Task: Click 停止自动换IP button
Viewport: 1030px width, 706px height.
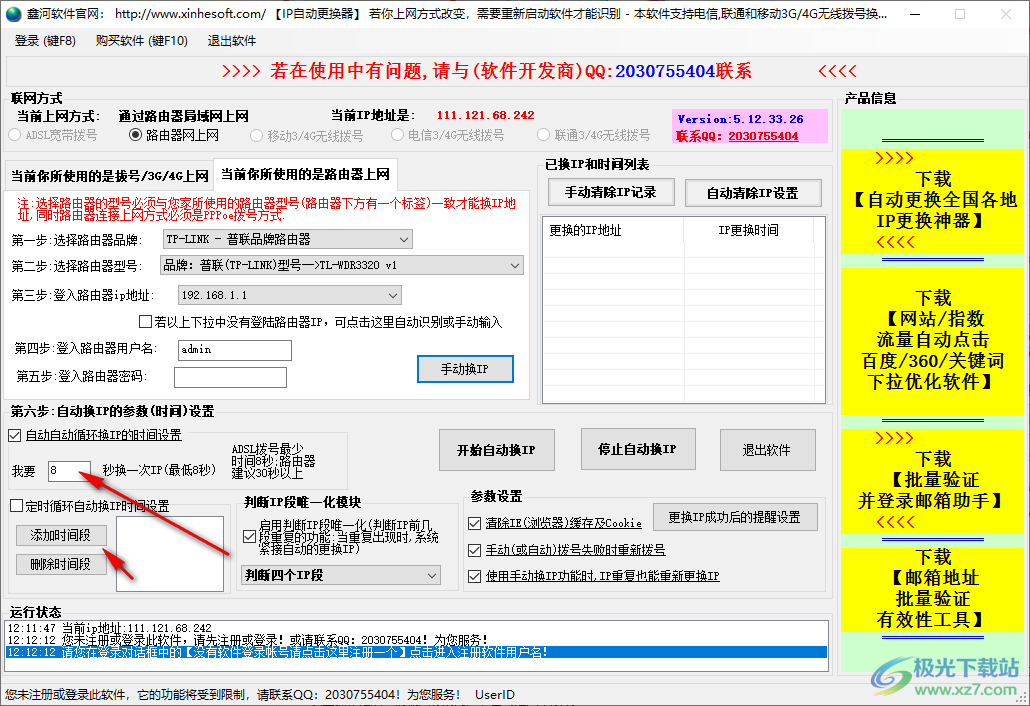Action: tap(638, 449)
